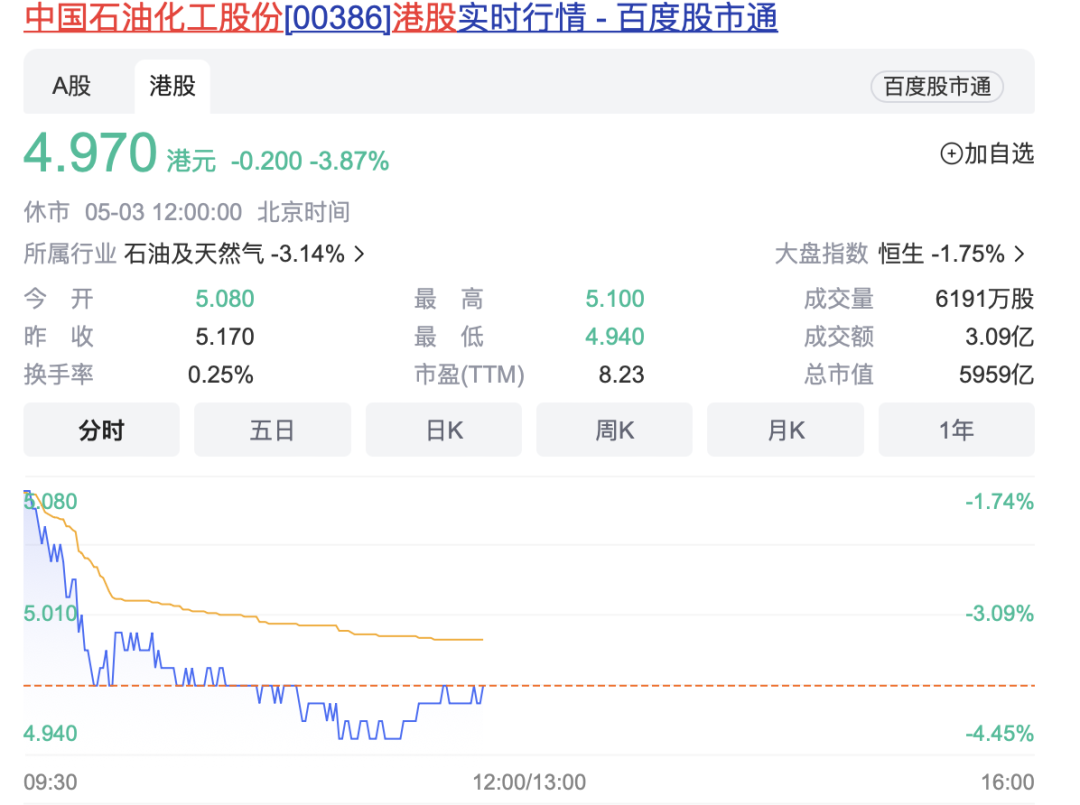Click the 港元 currency label
Image resolution: width=1080 pixels, height=805 pixels.
pyautogui.click(x=191, y=161)
